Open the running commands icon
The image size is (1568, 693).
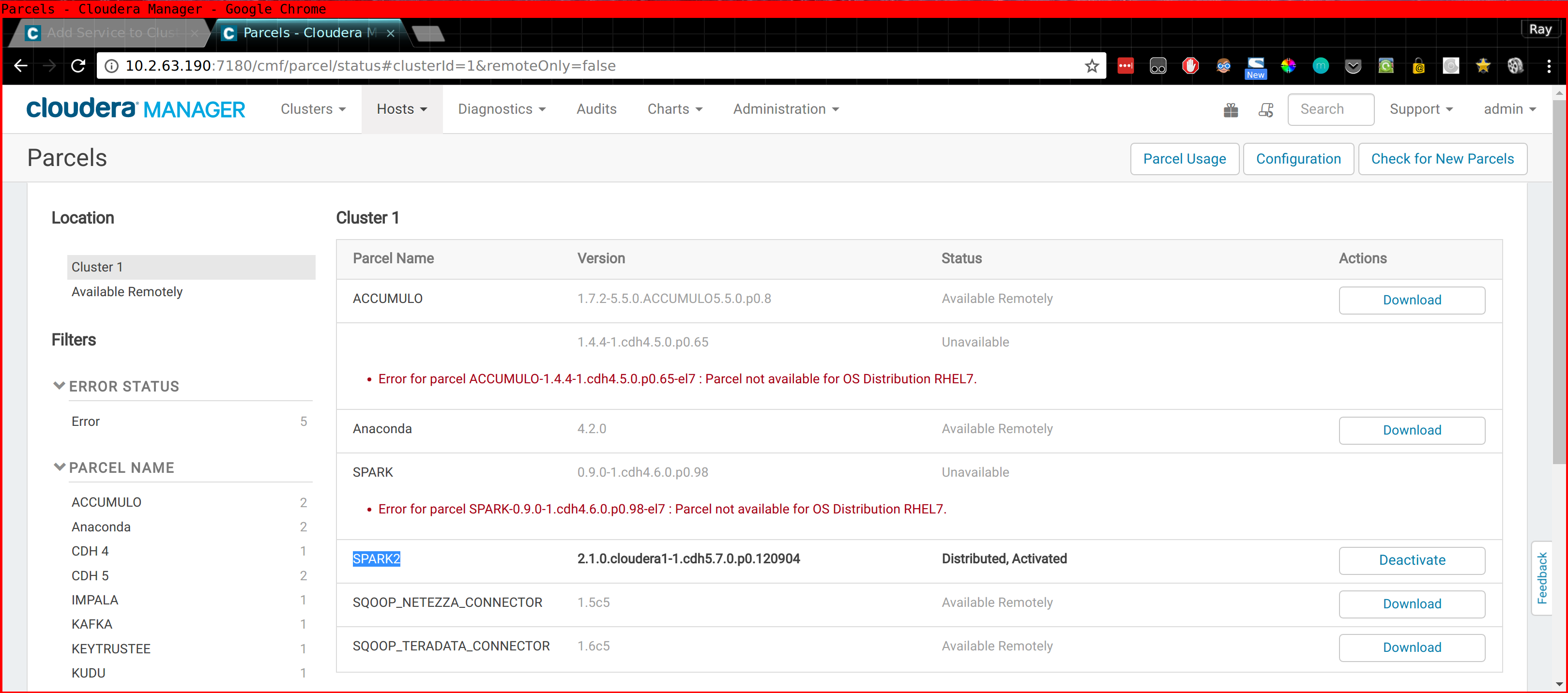click(1265, 109)
